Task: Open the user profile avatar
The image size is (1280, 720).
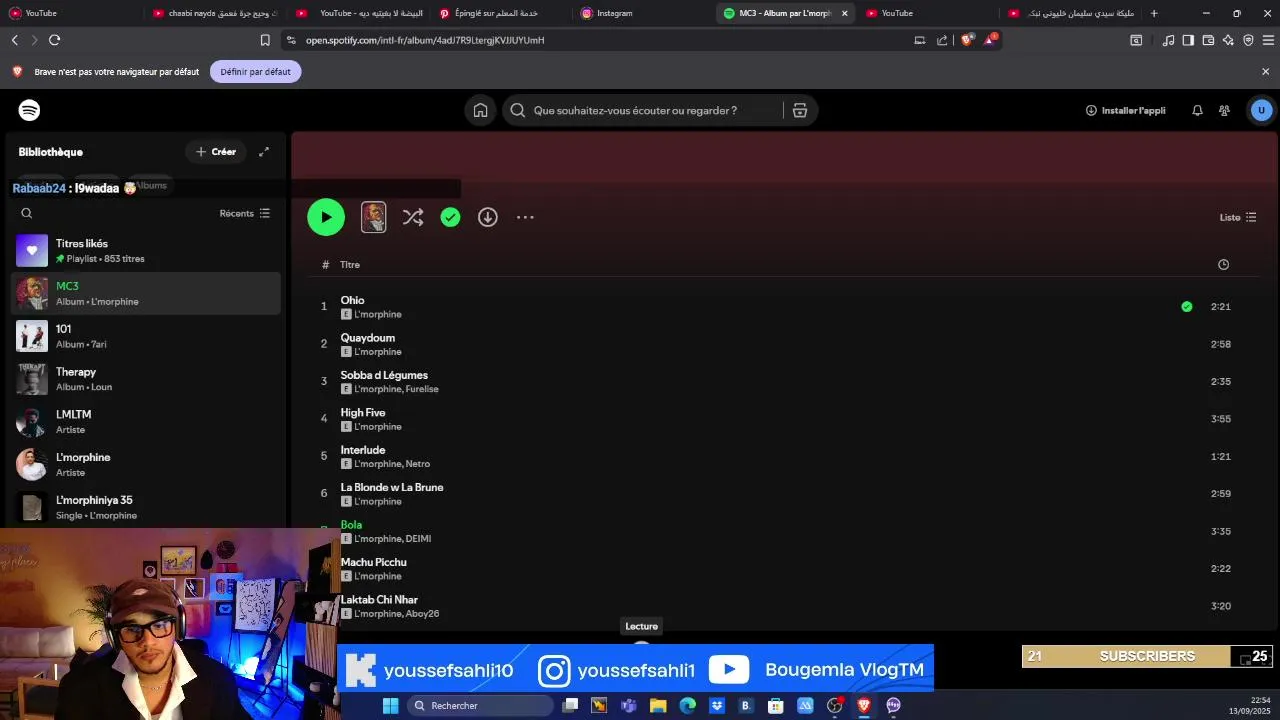Action: pos(1261,111)
